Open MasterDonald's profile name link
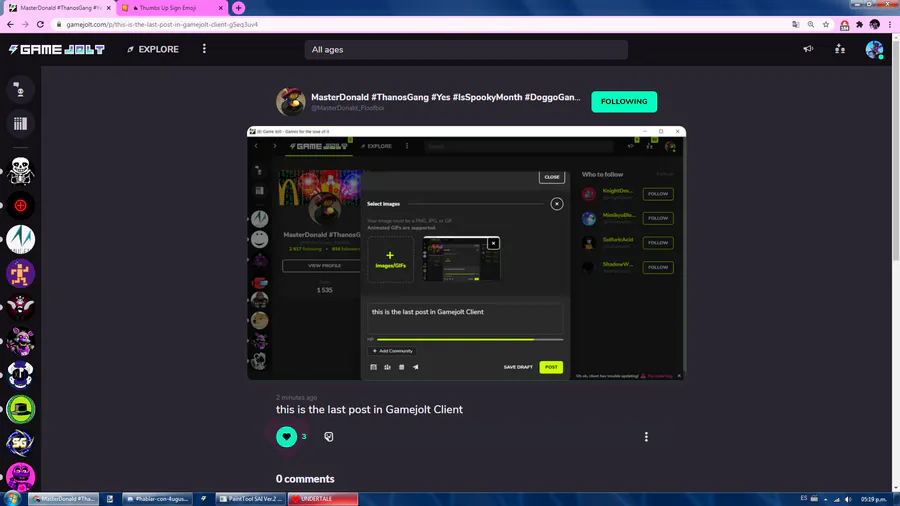Viewport: 900px width, 506px height. [x=445, y=98]
